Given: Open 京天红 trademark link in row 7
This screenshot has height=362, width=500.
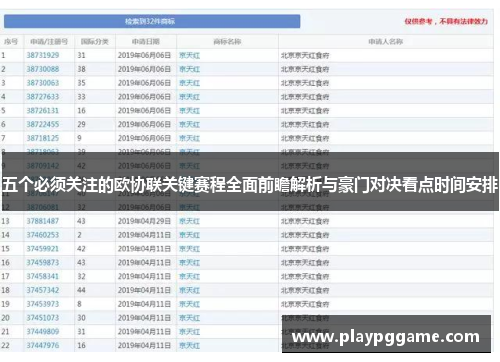Looking at the screenshot, I should (x=189, y=139).
